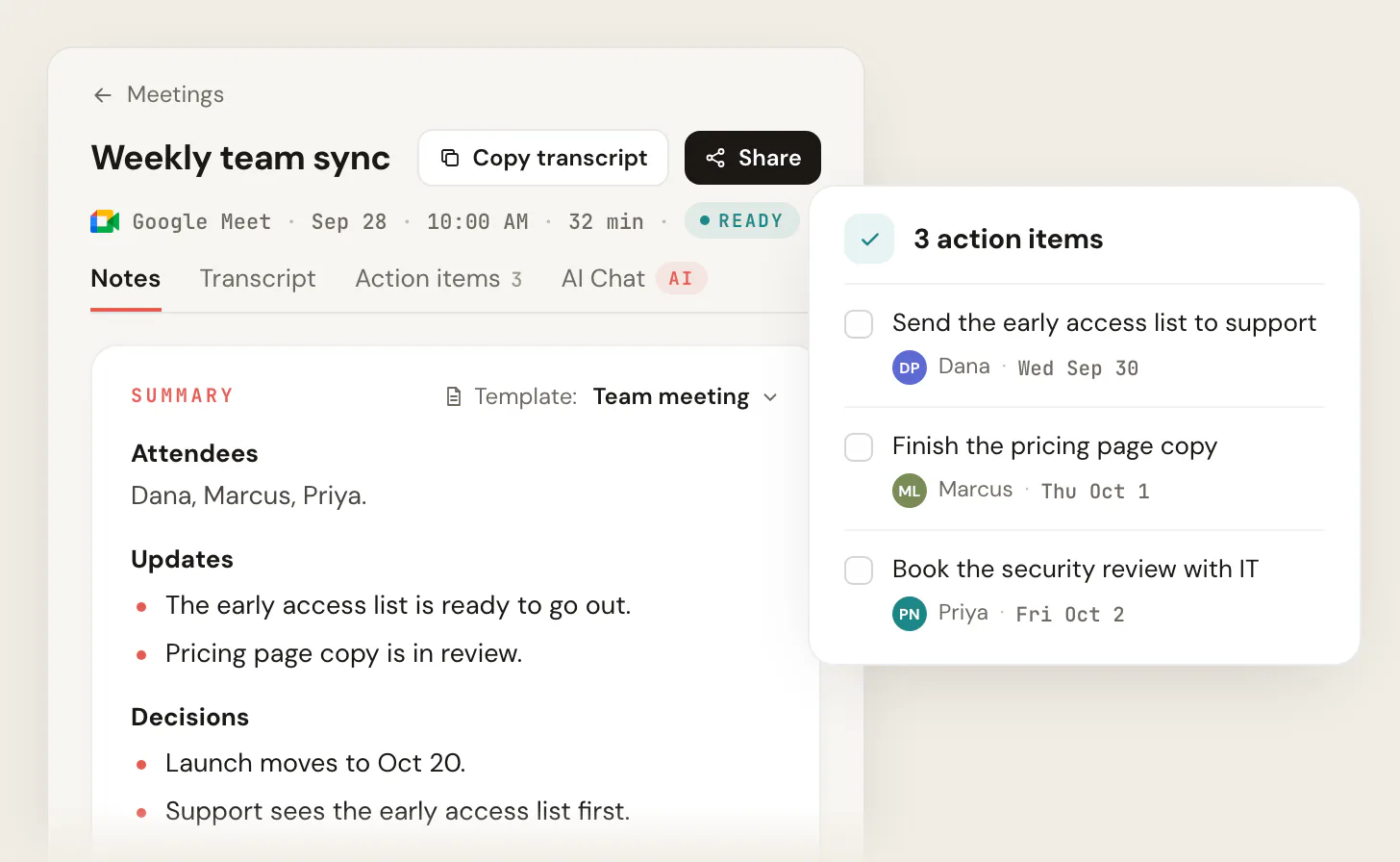Click the Decisions heading
The height and width of the screenshot is (862, 1400).
pyautogui.click(x=189, y=718)
